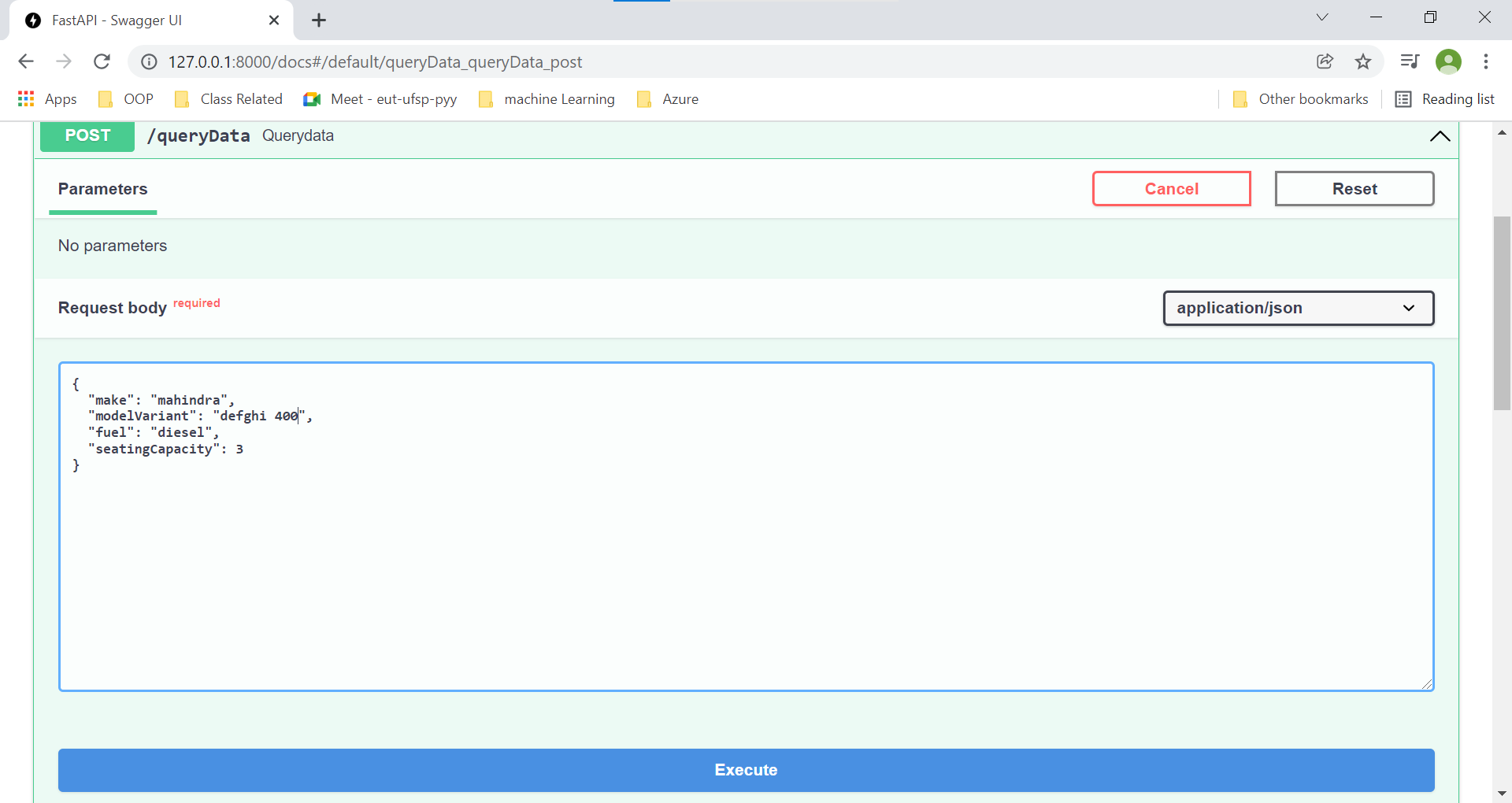This screenshot has width=1512, height=803.
Task: Click the site information icon in address bar
Action: 149,61
